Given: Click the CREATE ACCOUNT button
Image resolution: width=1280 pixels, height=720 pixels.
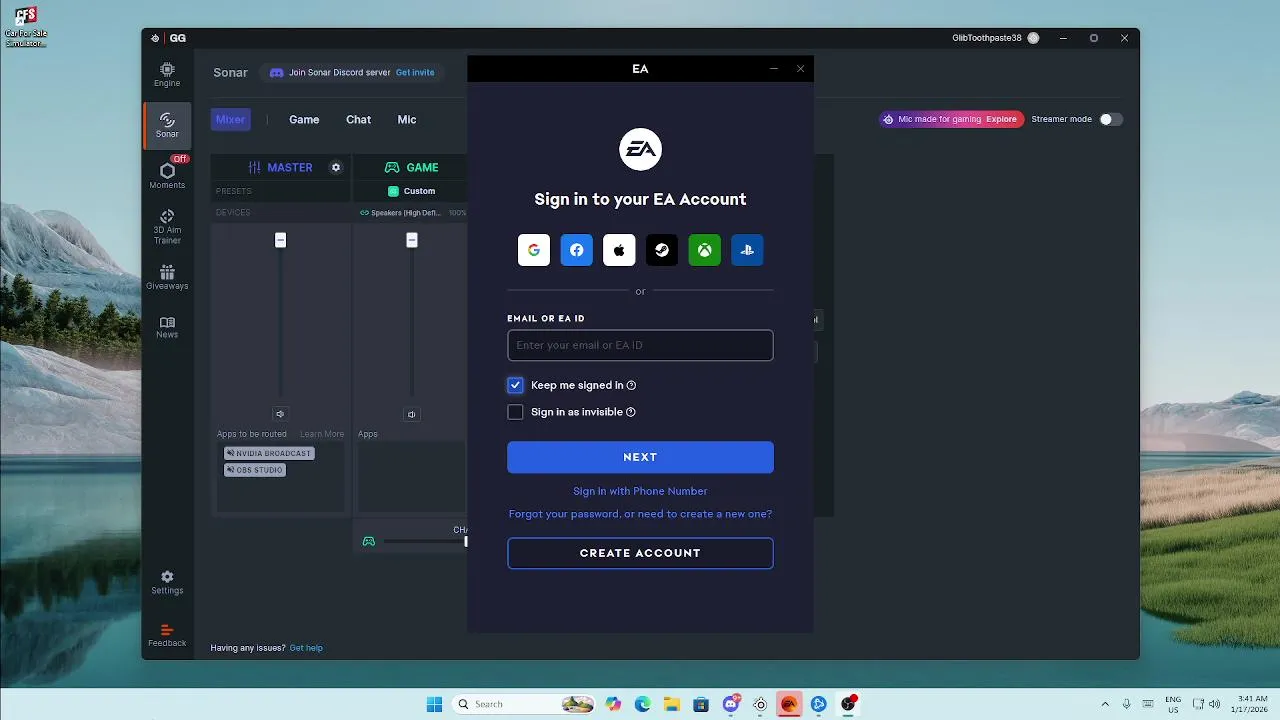Looking at the screenshot, I should [x=640, y=553].
